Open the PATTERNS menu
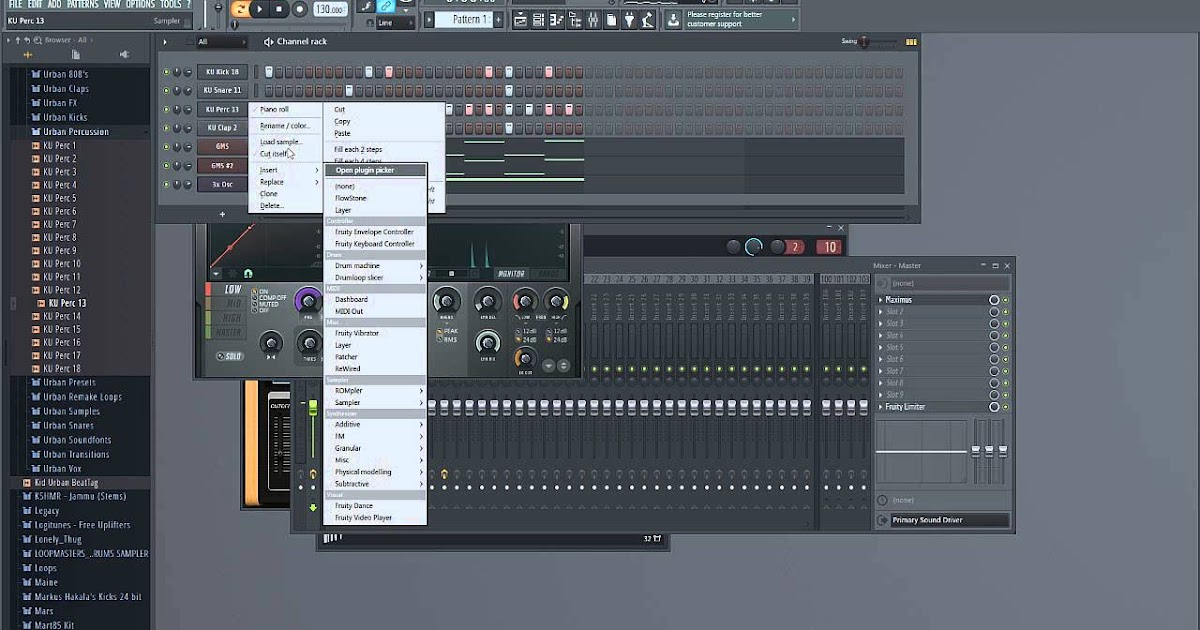Screen dimensions: 1200x630 click(x=83, y=4)
